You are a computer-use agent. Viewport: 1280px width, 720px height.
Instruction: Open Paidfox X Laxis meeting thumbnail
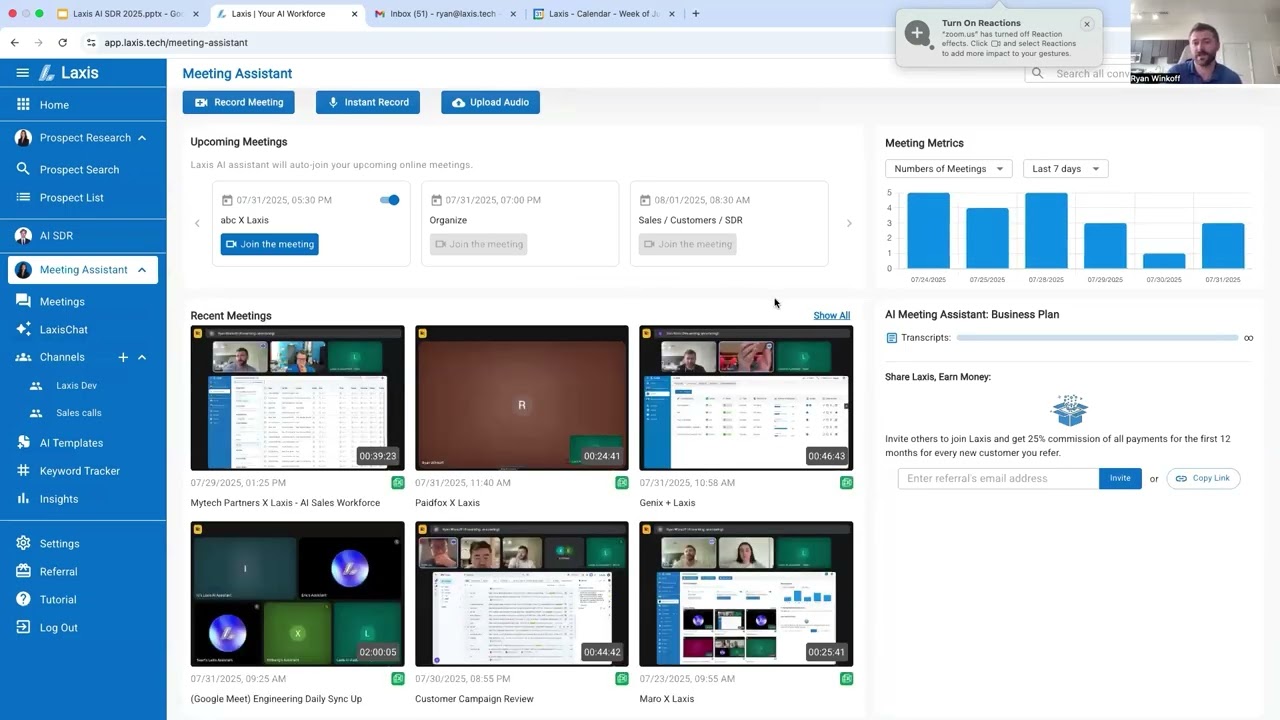[x=522, y=397]
